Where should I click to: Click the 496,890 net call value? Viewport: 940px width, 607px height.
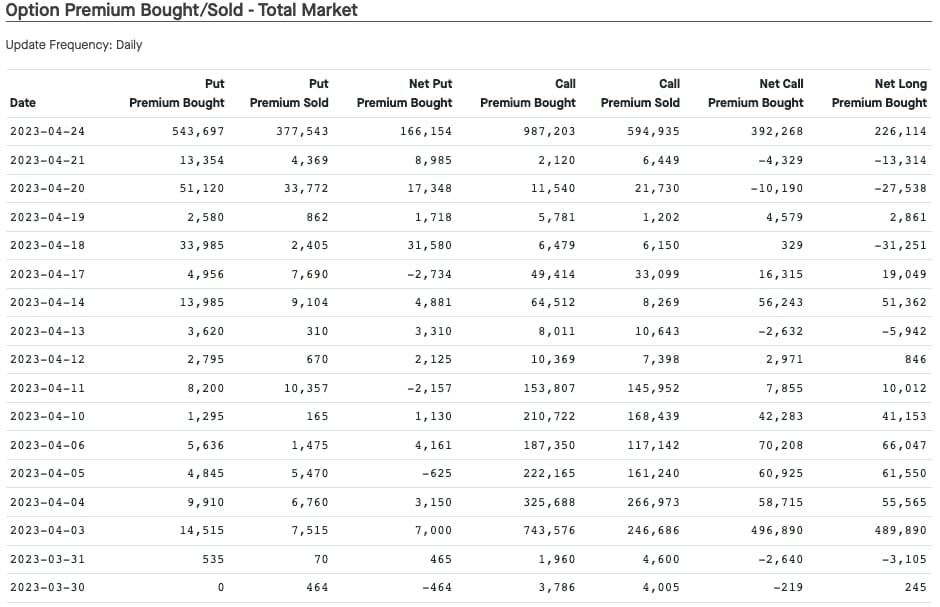(x=777, y=530)
